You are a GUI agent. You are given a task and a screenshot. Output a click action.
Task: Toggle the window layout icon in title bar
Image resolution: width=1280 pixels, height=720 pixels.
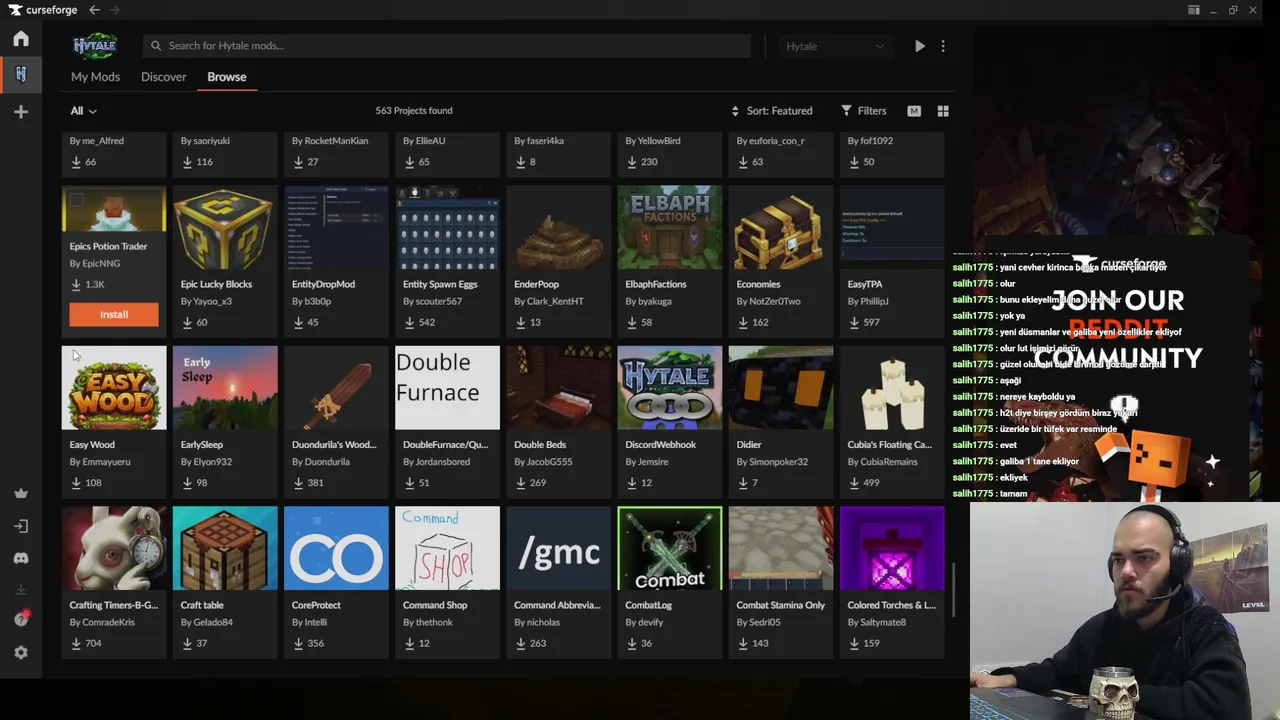(x=1194, y=10)
